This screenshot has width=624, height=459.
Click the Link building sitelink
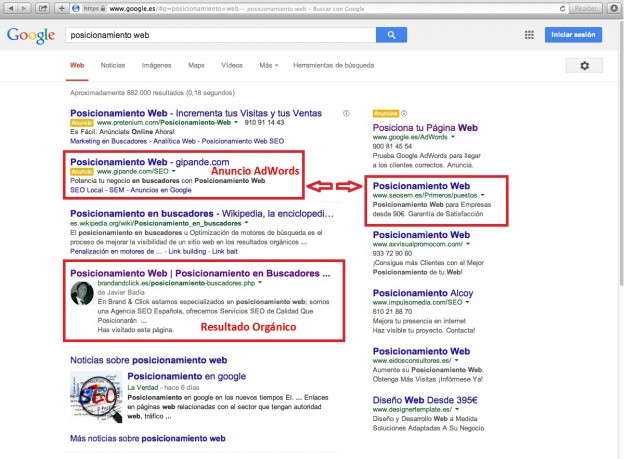pyautogui.click(x=187, y=252)
